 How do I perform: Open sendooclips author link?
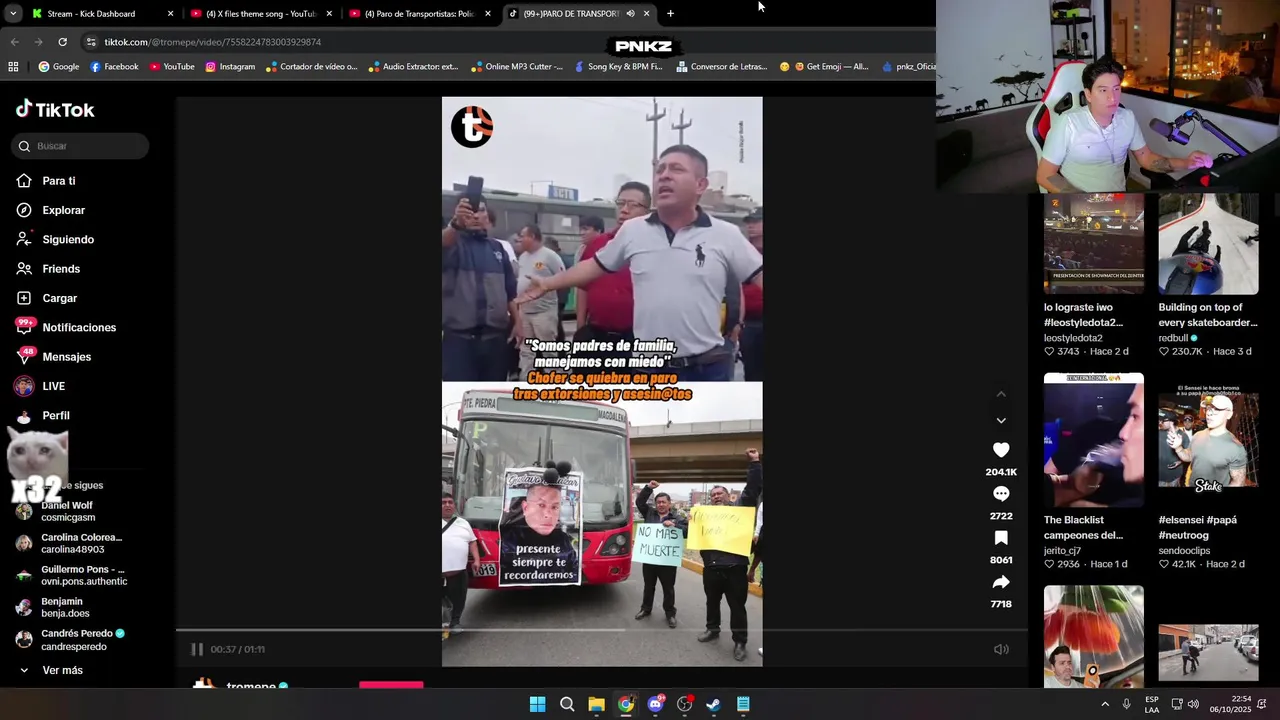pos(1186,550)
